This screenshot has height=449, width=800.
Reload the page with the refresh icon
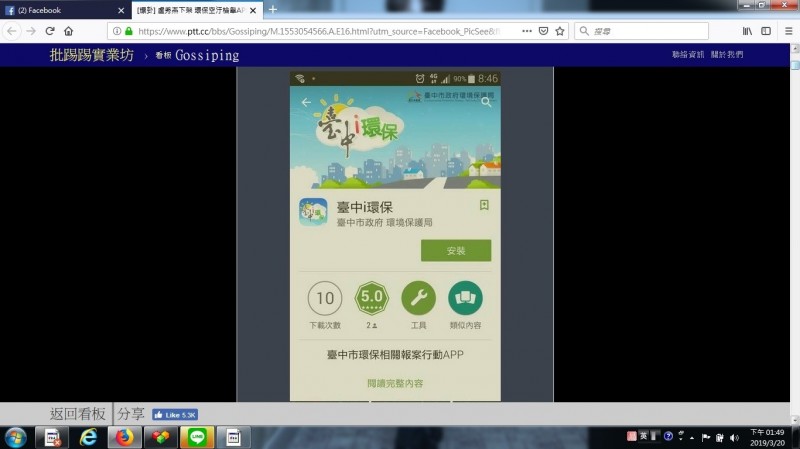[x=49, y=31]
